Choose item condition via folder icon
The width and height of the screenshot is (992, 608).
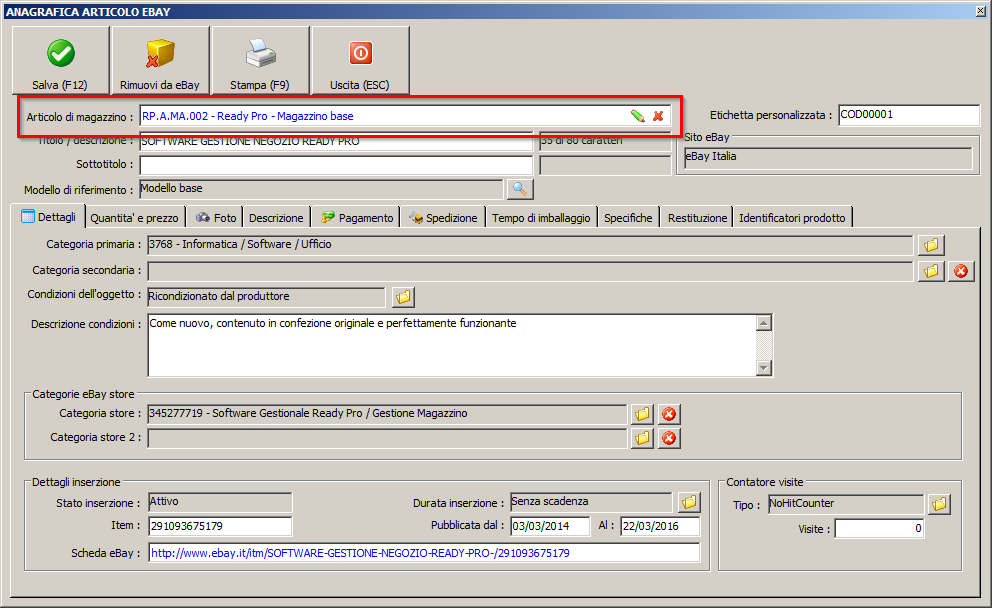[x=404, y=297]
